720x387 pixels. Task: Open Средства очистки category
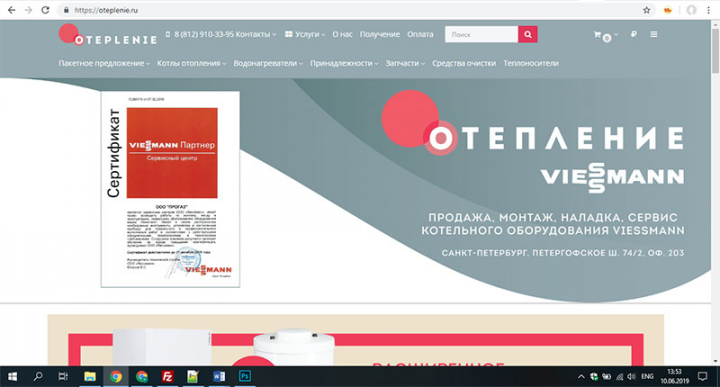(464, 63)
